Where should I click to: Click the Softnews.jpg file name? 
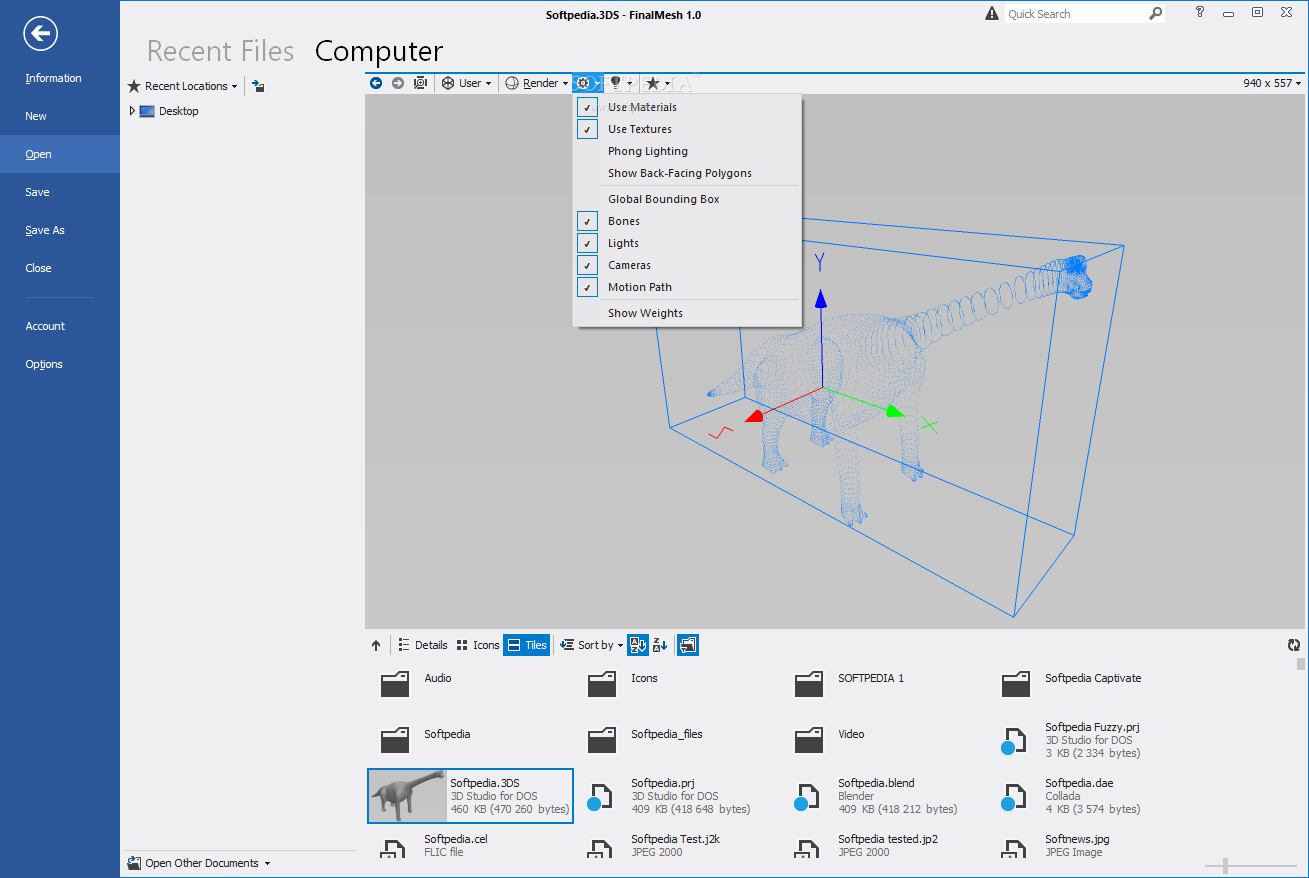pyautogui.click(x=1077, y=839)
